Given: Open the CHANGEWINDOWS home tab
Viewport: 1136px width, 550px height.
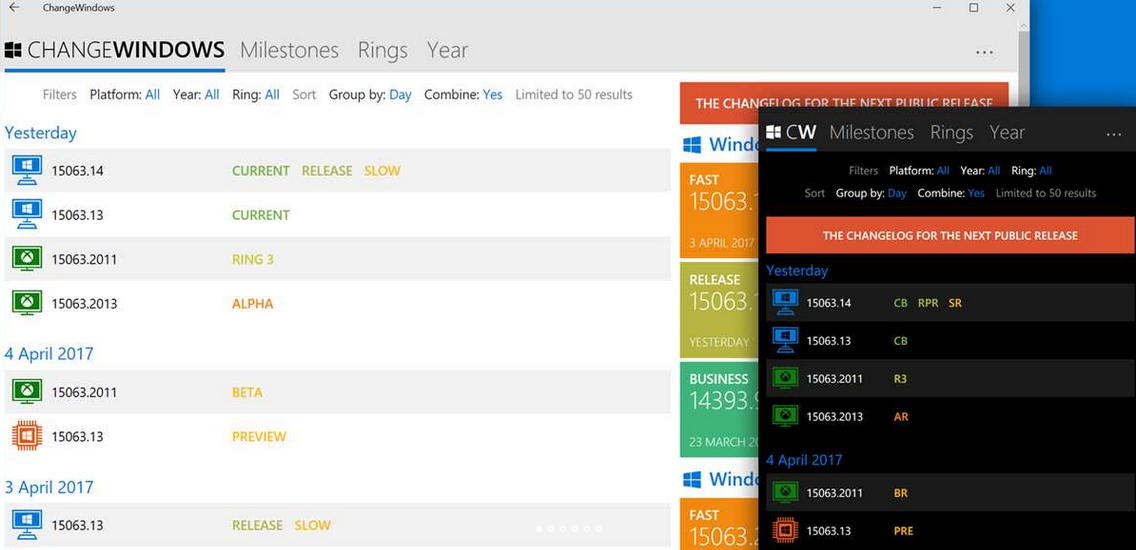Looking at the screenshot, I should coord(114,50).
